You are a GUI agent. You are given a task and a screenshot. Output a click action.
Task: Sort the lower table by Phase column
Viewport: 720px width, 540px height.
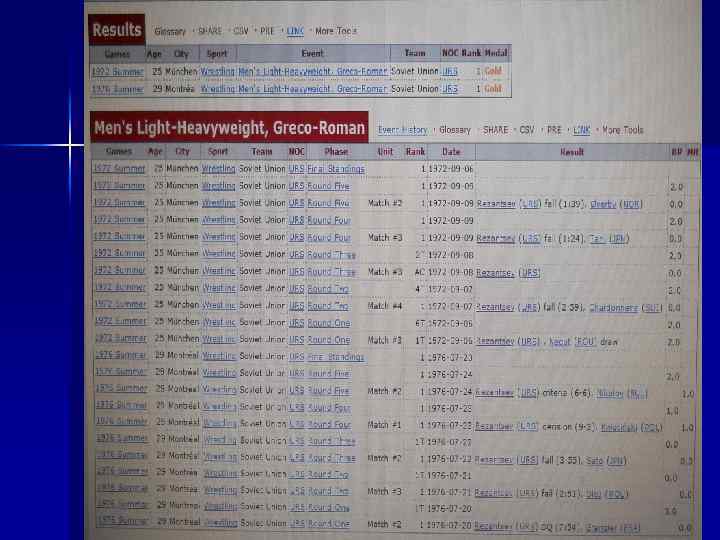[x=336, y=152]
